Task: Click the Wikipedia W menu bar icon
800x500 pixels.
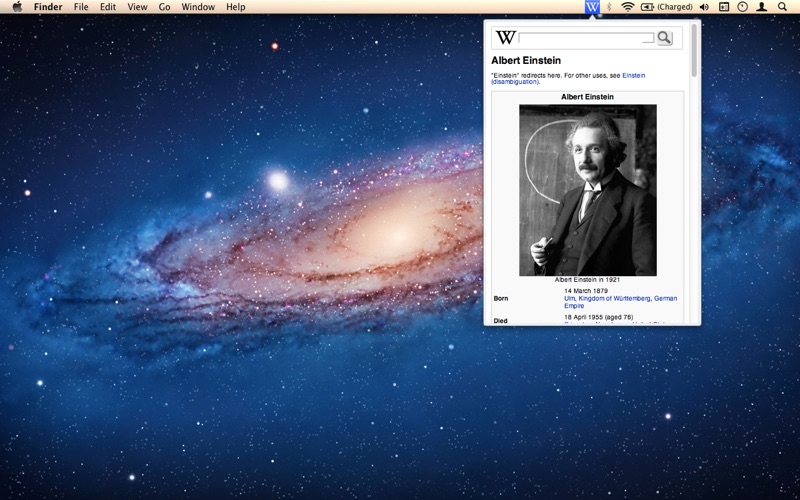Action: pos(592,7)
